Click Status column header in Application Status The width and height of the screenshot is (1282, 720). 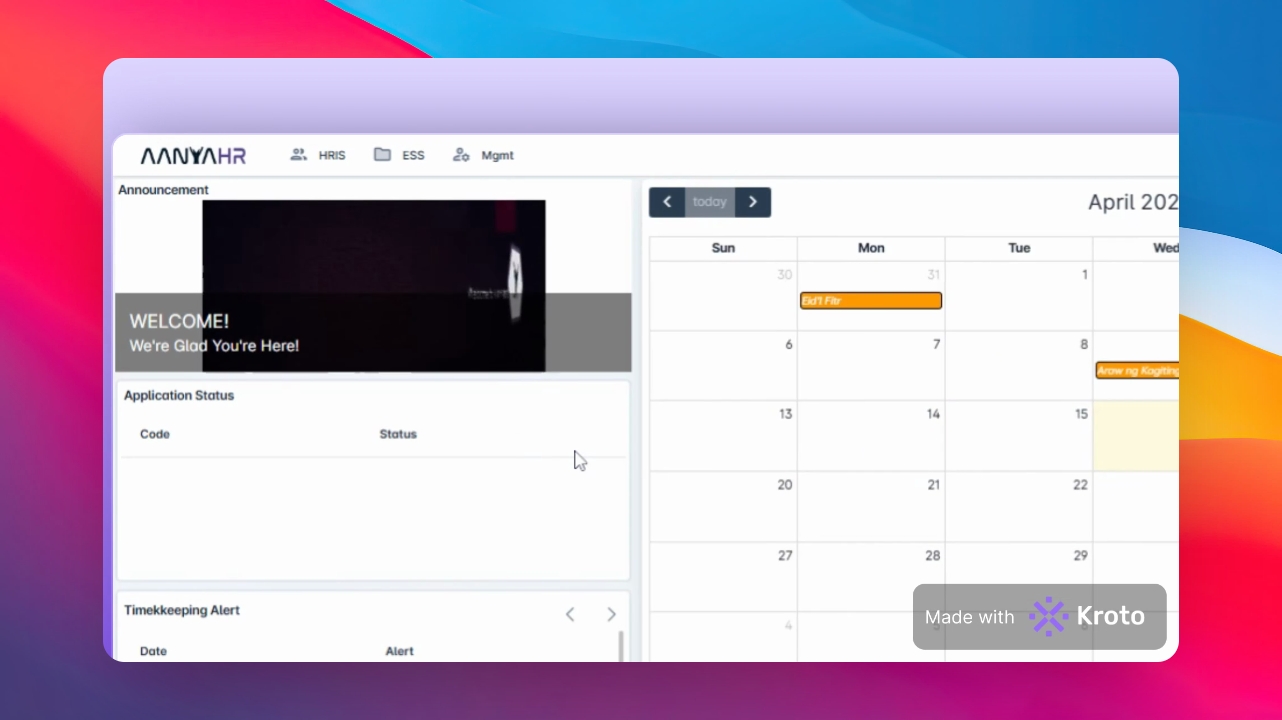click(x=398, y=434)
